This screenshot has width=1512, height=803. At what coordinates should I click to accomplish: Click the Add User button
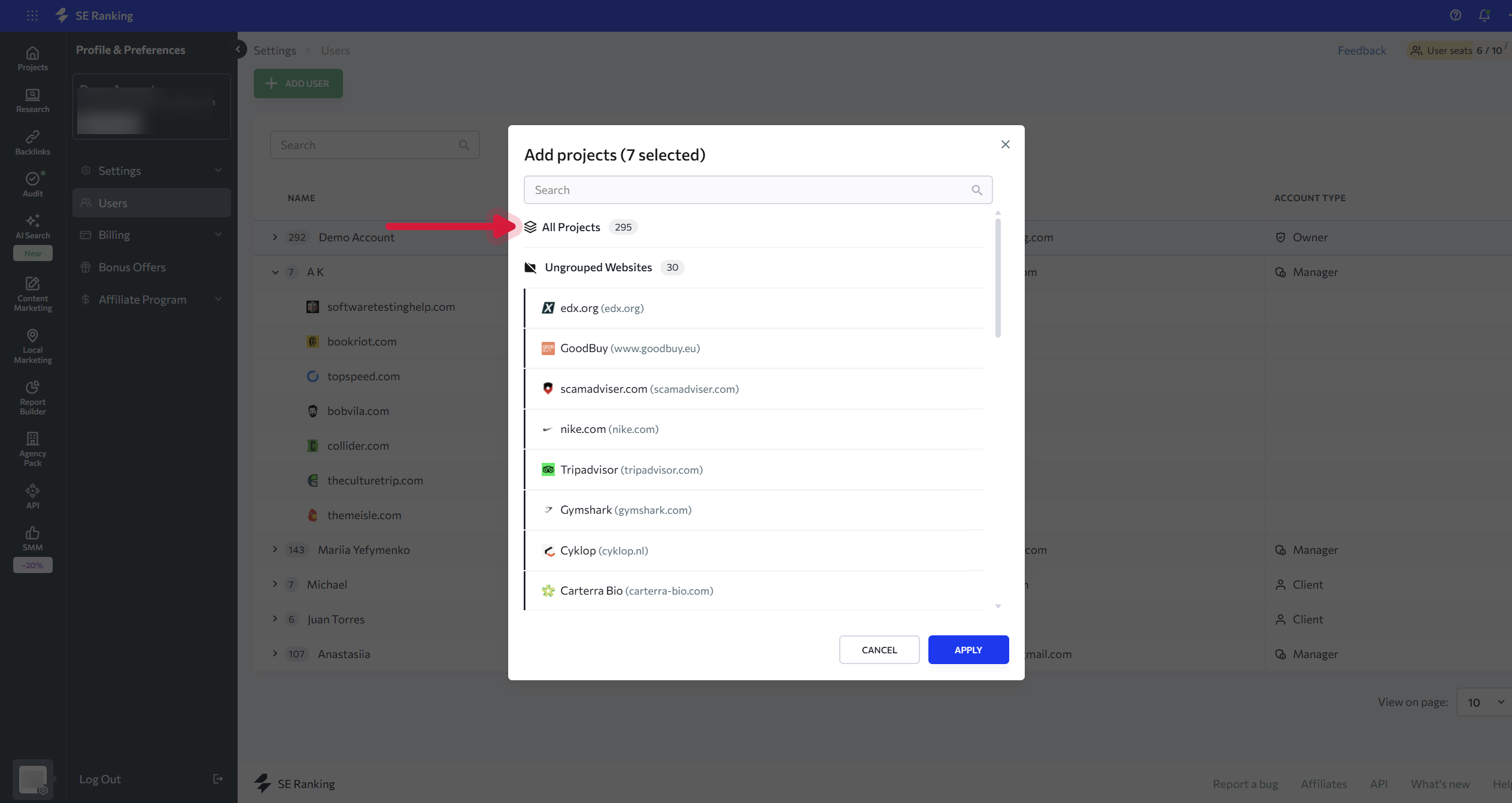click(x=298, y=83)
